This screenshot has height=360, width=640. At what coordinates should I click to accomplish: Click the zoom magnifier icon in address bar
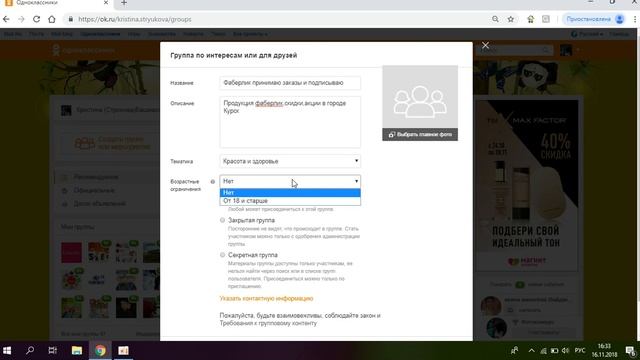[x=495, y=19]
